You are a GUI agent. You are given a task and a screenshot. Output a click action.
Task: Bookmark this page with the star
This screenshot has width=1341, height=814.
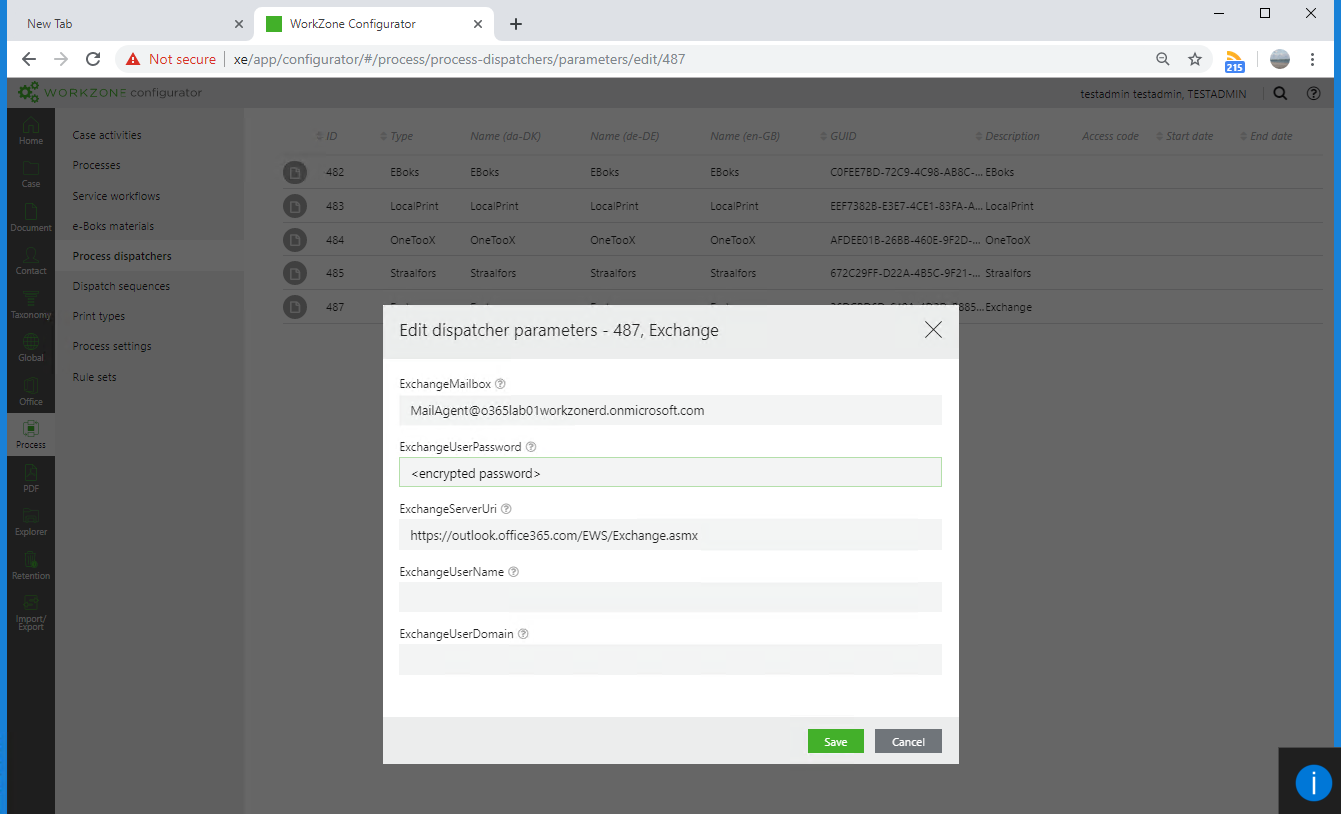(x=1195, y=59)
